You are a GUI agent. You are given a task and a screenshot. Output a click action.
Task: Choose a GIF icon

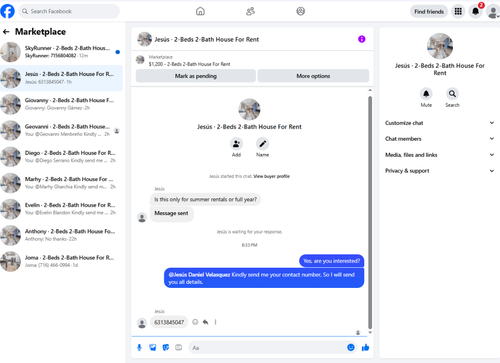click(x=179, y=348)
